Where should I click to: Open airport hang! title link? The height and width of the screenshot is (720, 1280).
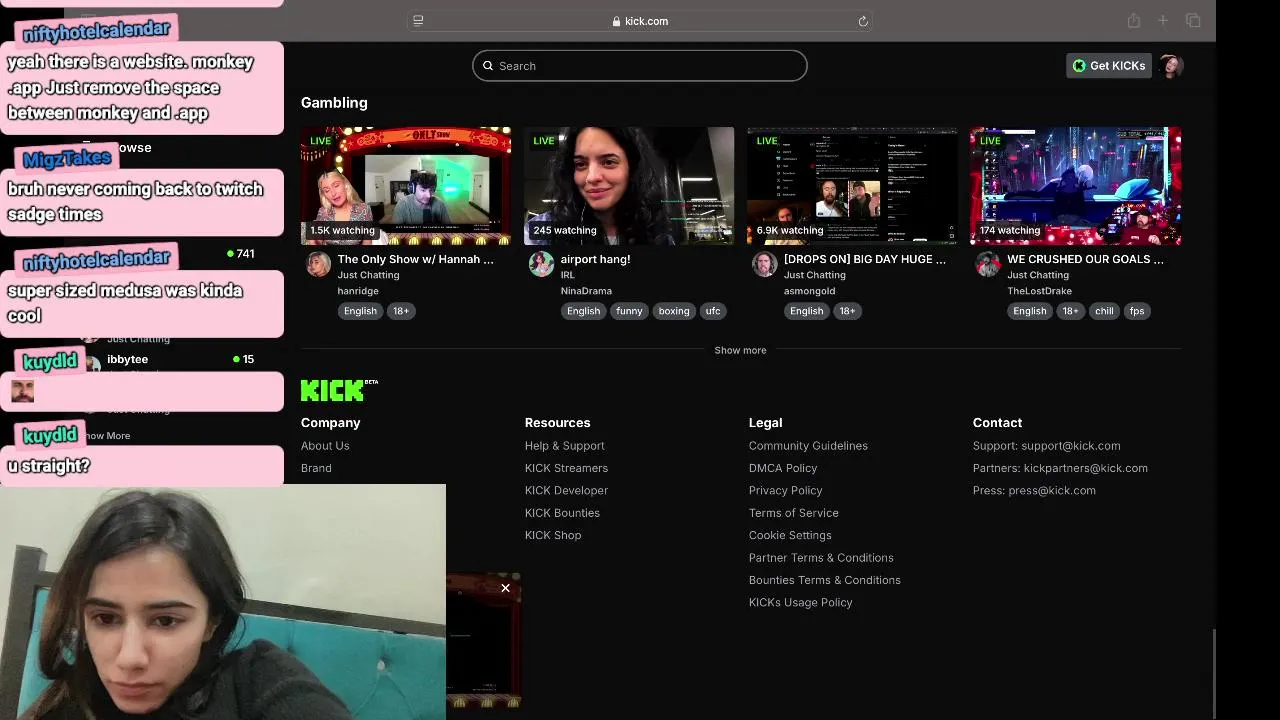coord(595,259)
